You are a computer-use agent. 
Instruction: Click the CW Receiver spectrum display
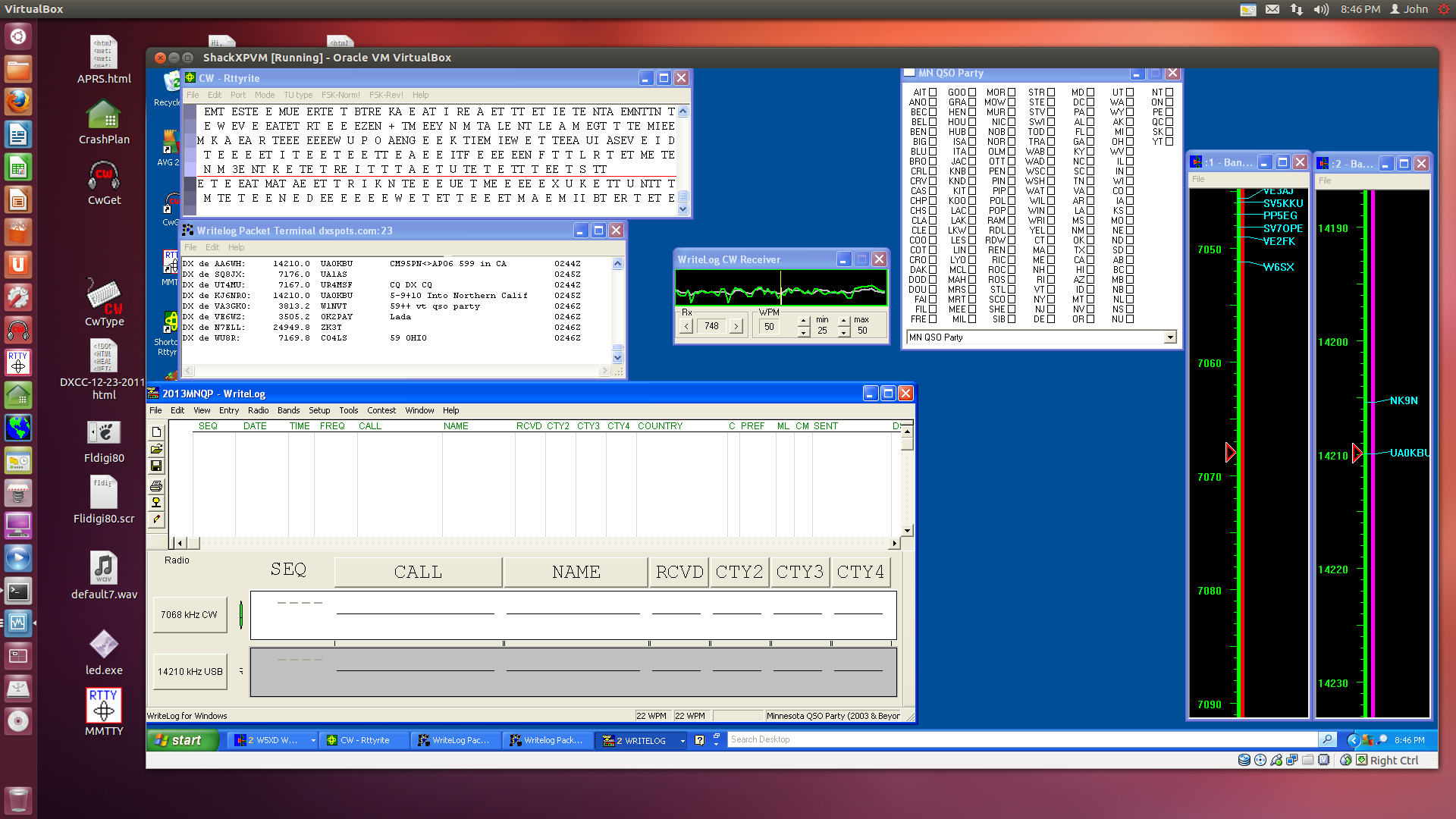coord(780,288)
